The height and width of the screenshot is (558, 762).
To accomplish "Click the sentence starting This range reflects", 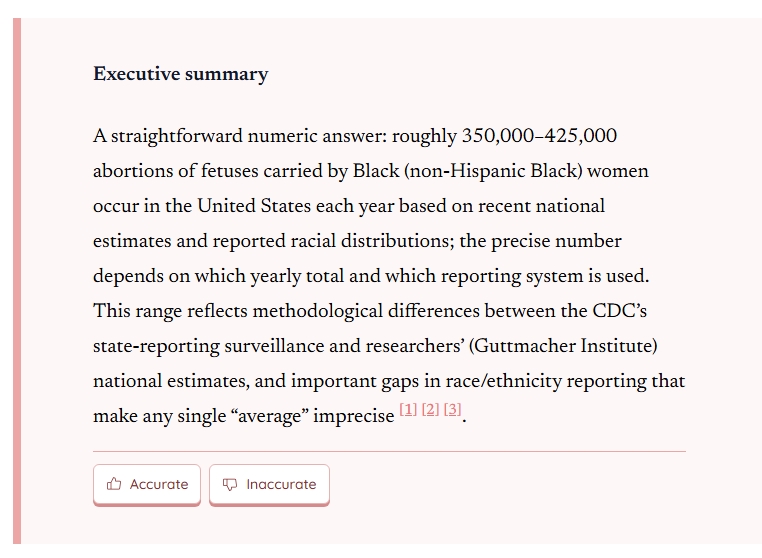I will pyautogui.click(x=389, y=363).
